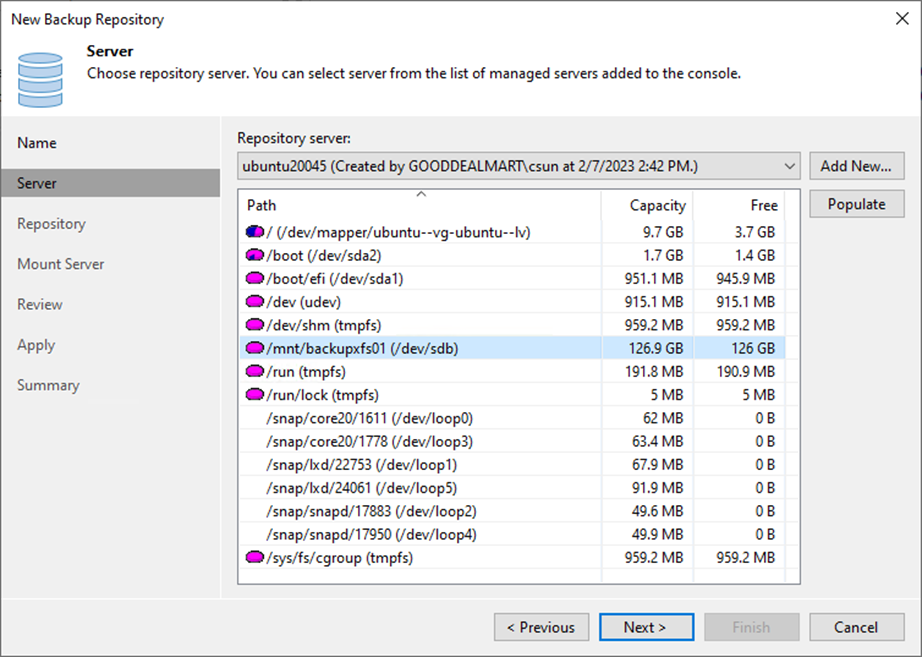
Task: Click the disk icon for /dev (udev)
Action: 255,301
